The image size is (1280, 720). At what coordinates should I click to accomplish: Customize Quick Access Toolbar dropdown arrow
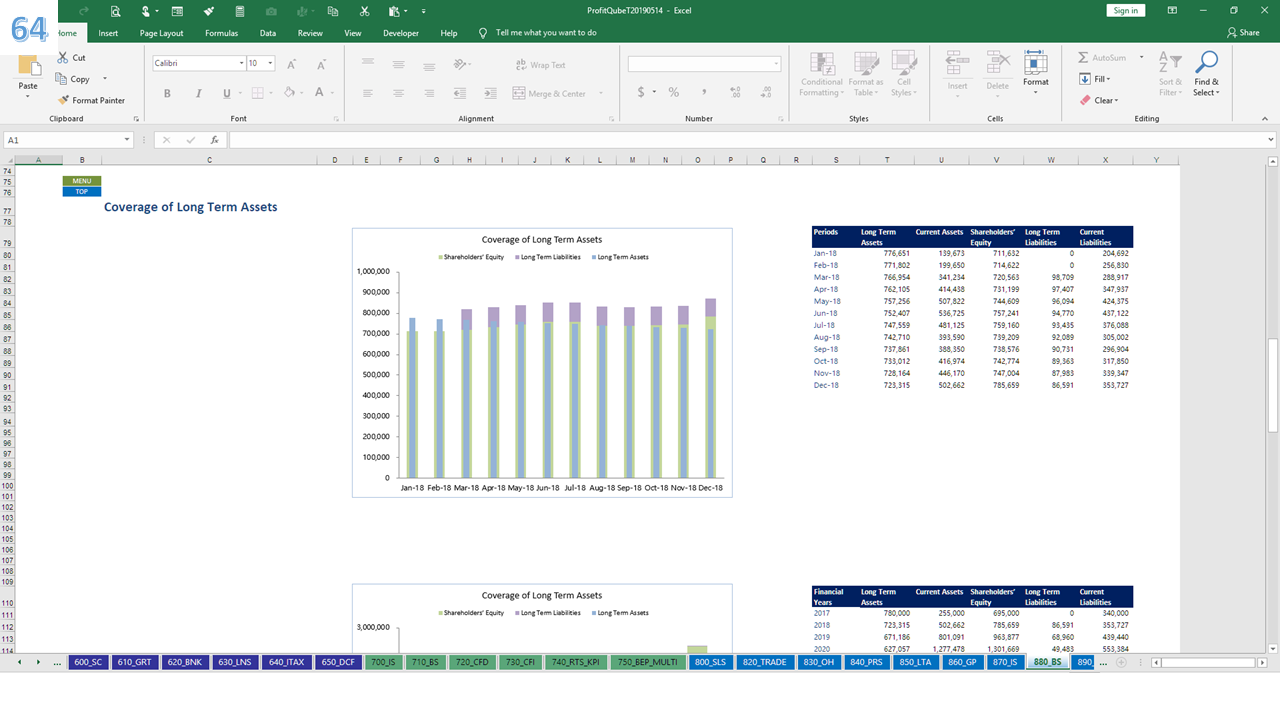tap(424, 11)
